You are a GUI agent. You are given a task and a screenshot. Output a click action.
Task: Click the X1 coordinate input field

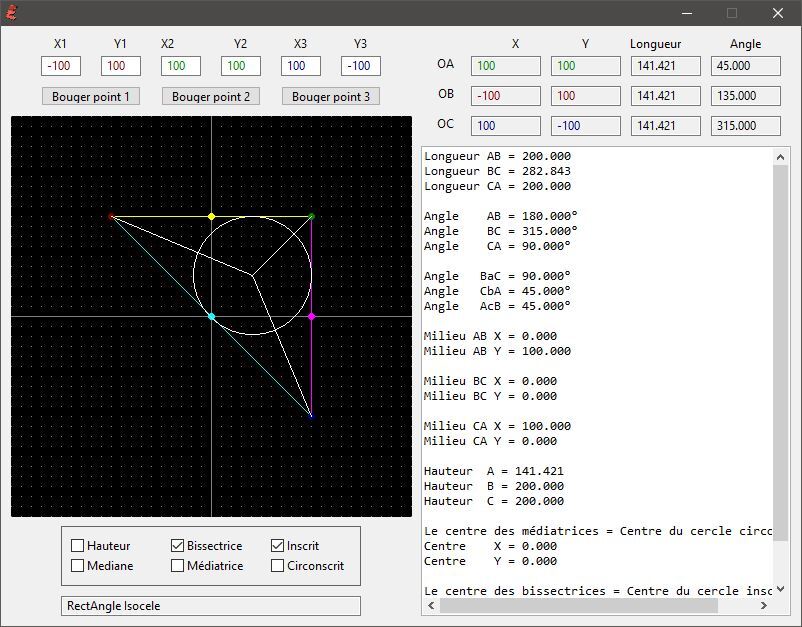point(60,66)
